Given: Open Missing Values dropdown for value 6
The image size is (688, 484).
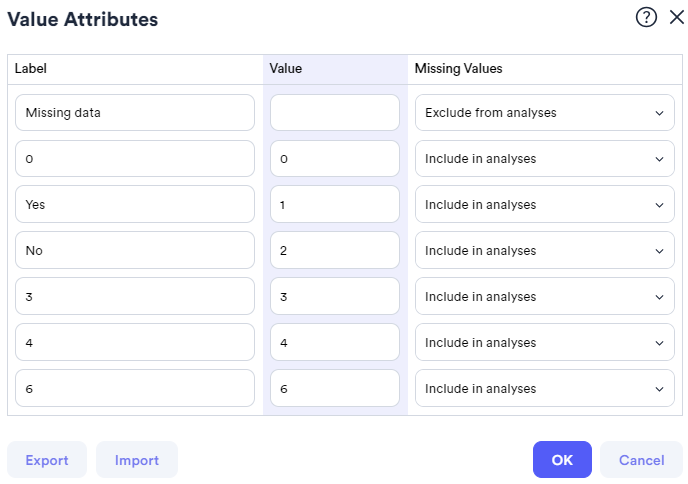Looking at the screenshot, I should [x=544, y=389].
